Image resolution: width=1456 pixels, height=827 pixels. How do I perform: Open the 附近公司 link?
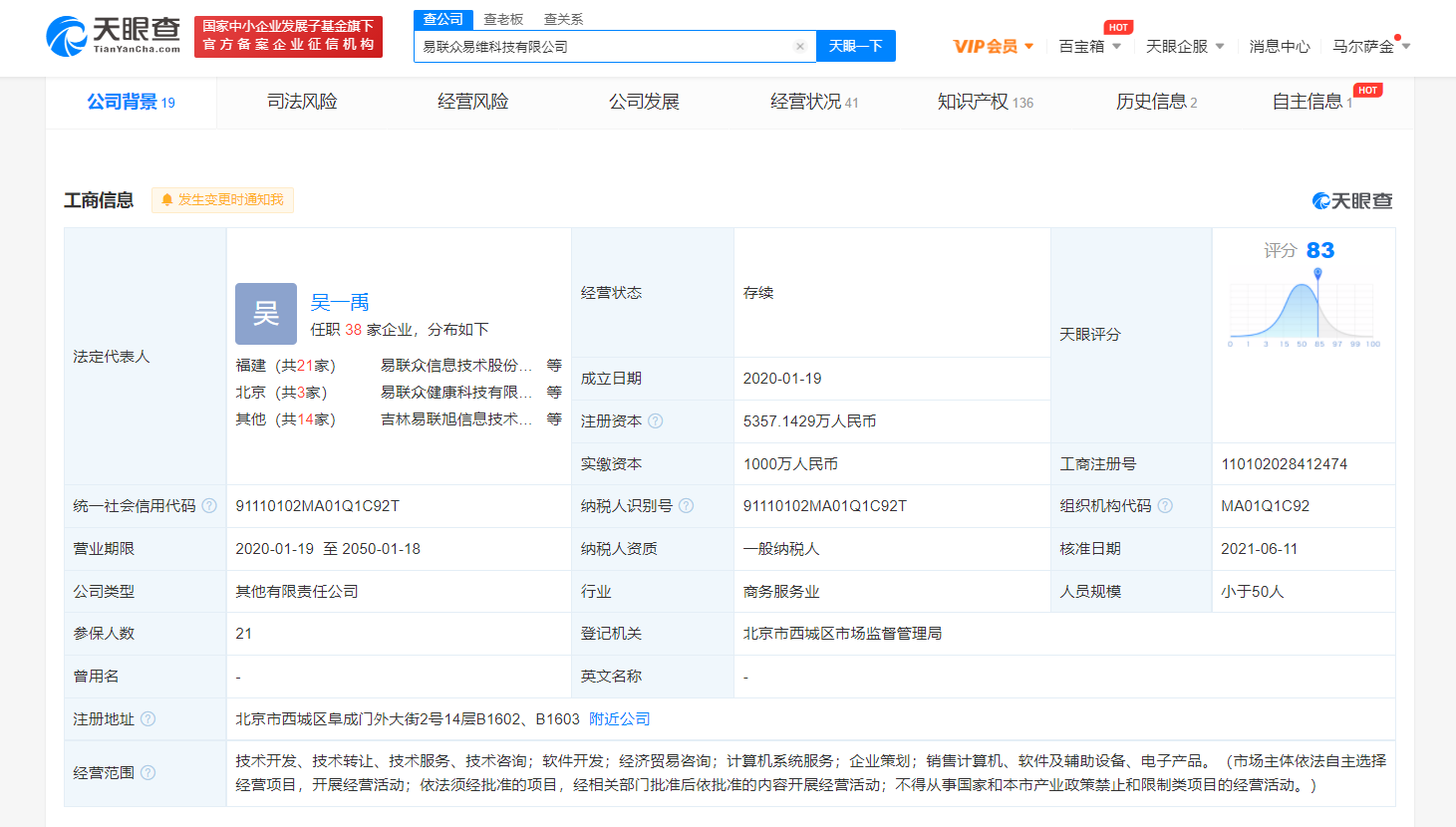pos(619,719)
